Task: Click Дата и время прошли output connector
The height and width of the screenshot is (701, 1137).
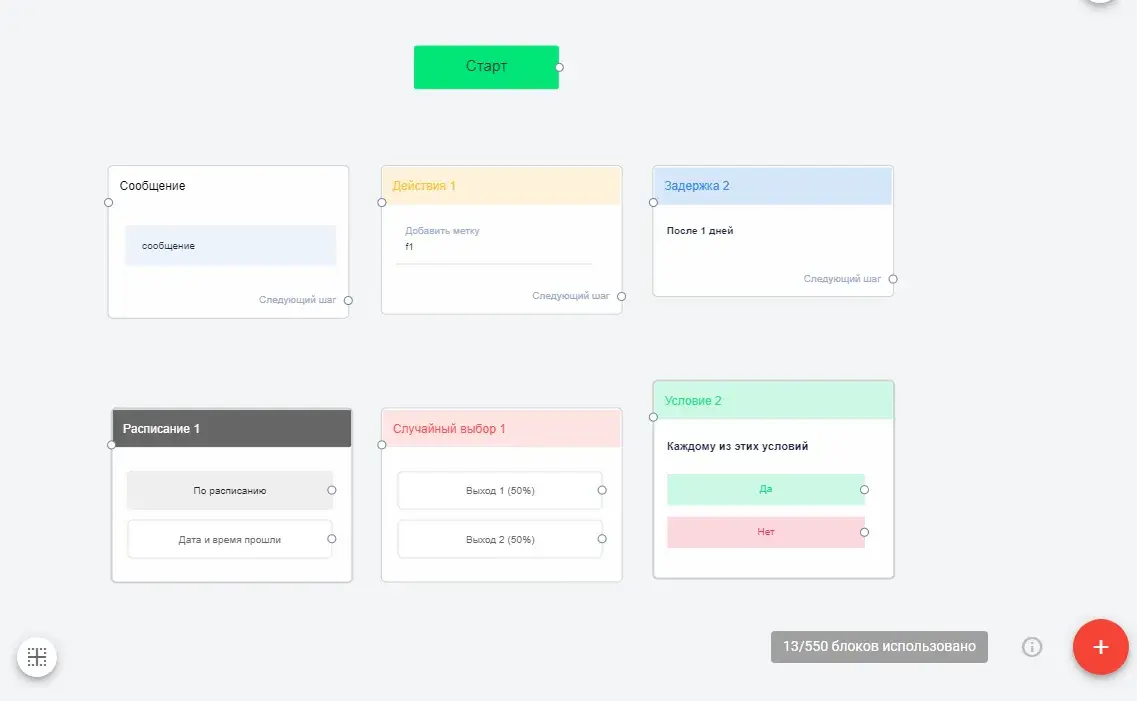Action: click(332, 539)
